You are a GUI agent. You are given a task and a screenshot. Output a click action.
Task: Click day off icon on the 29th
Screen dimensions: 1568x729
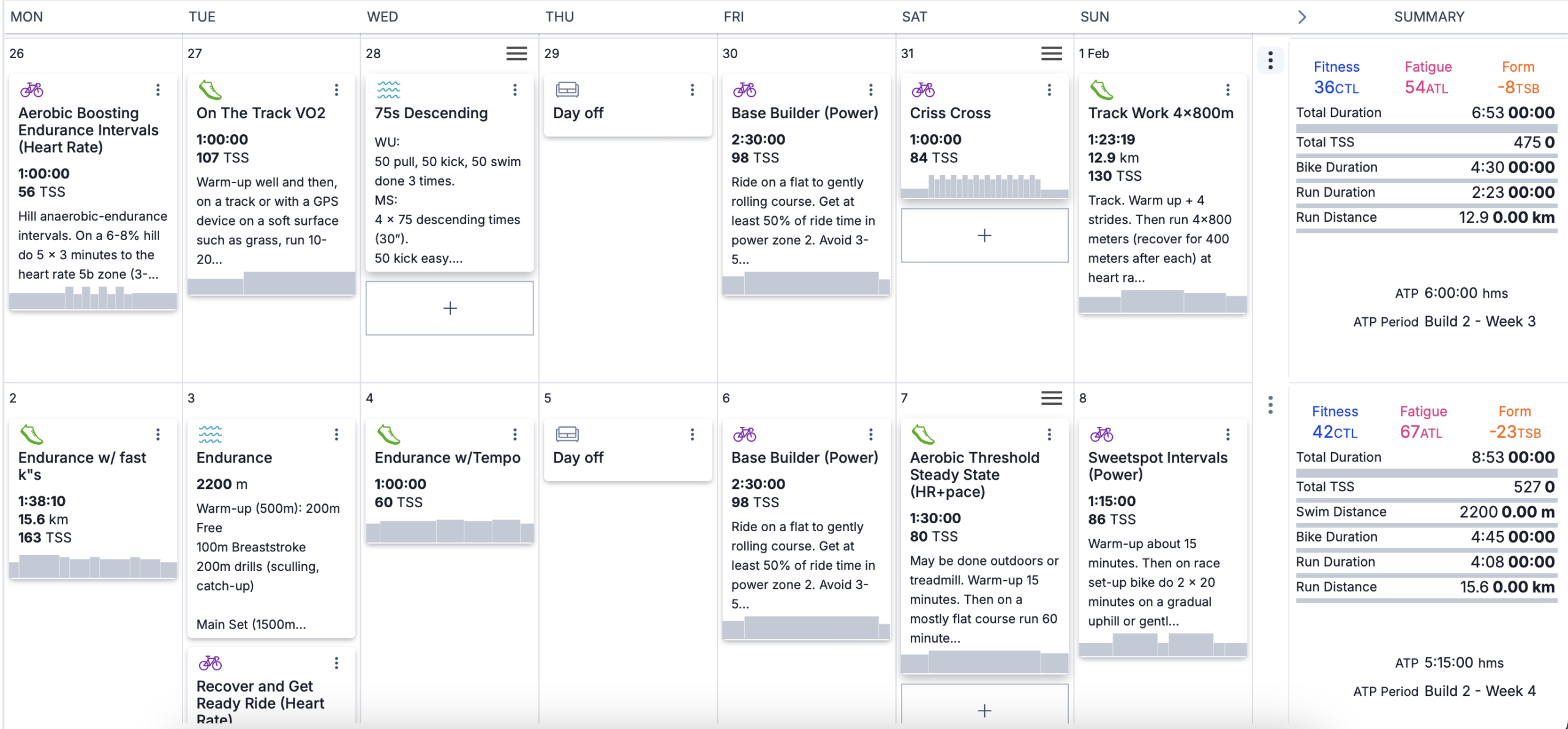(567, 90)
